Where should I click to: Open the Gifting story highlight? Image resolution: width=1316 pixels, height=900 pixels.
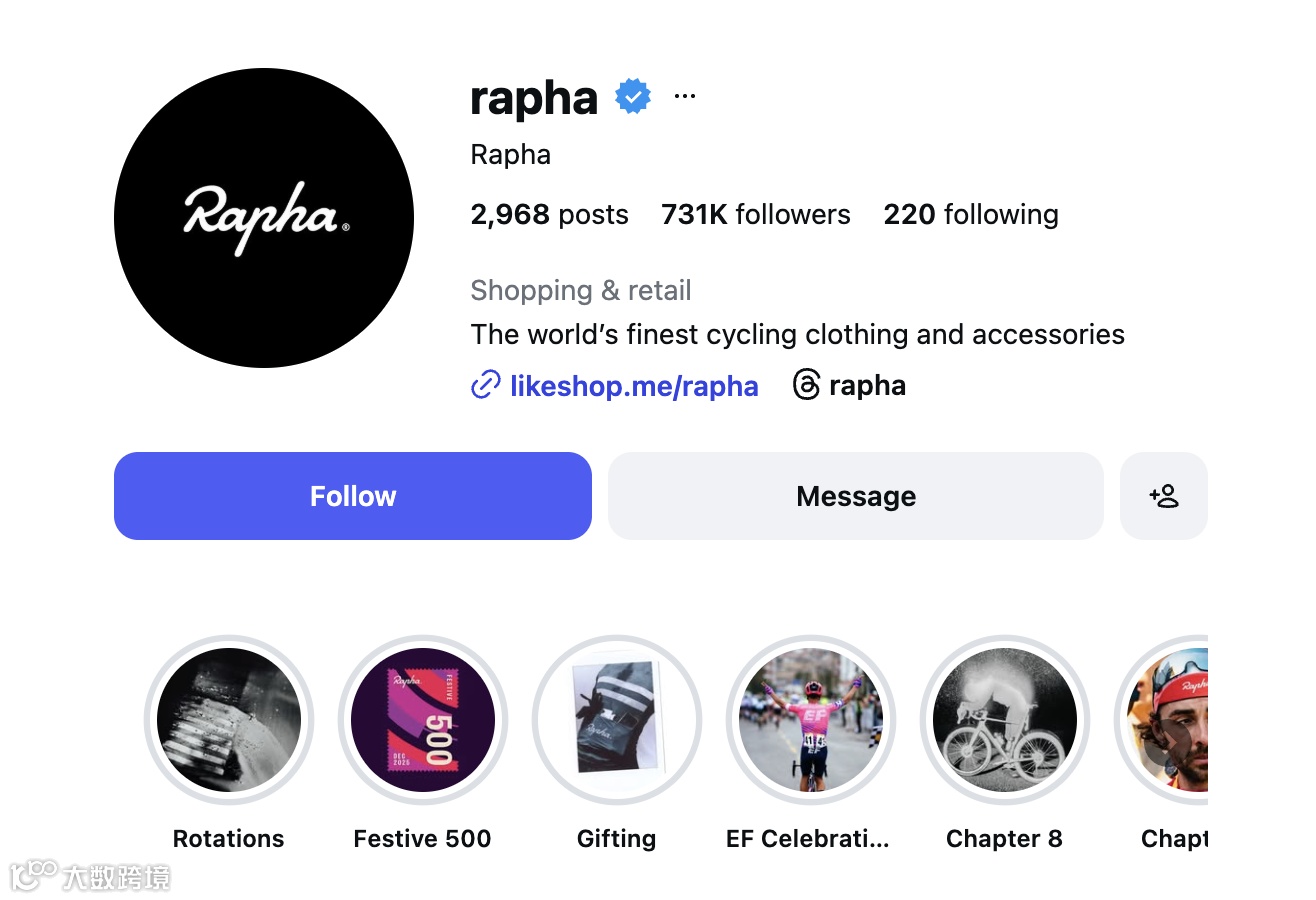[617, 720]
